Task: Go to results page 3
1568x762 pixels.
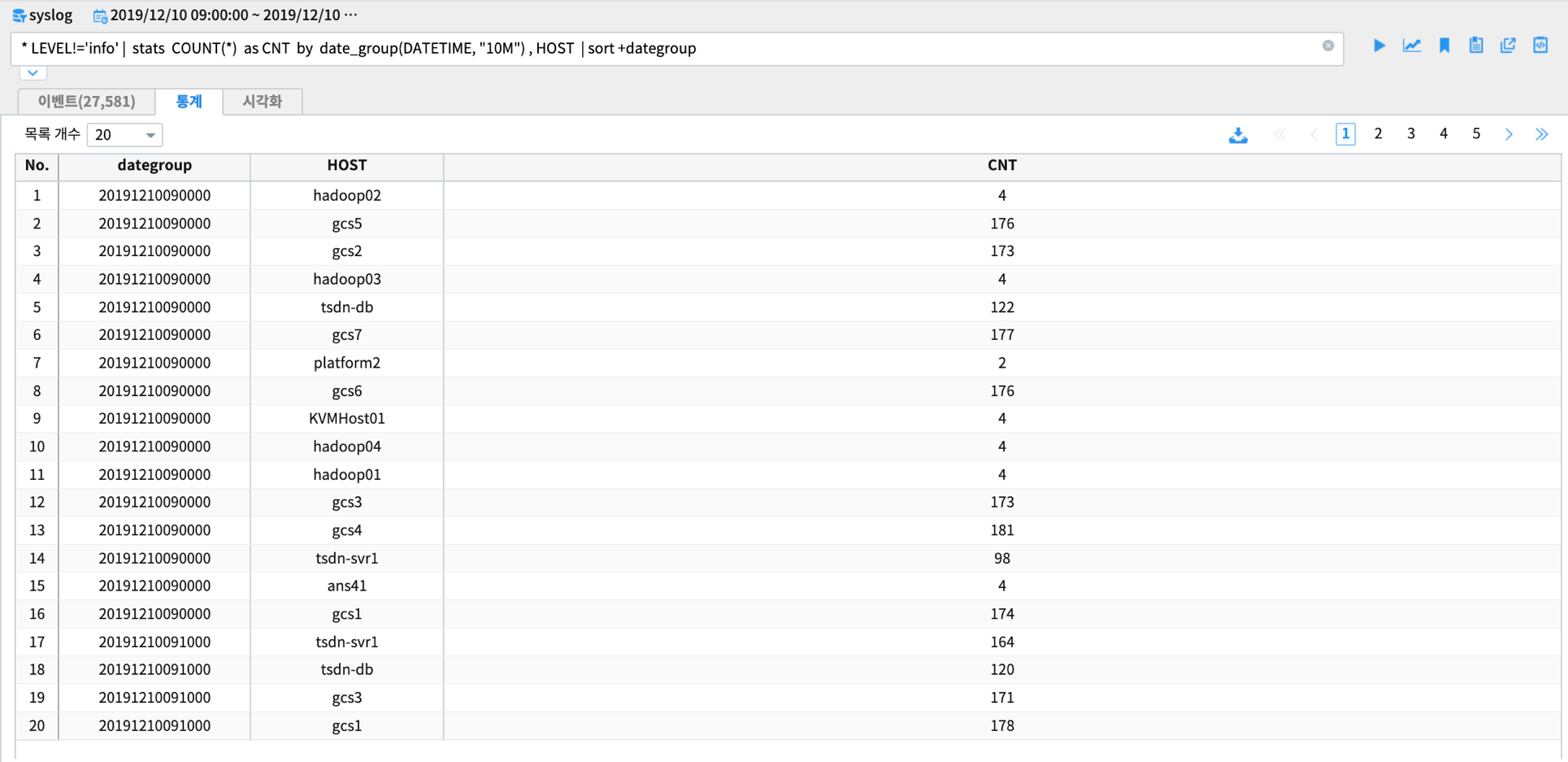Action: [x=1411, y=134]
